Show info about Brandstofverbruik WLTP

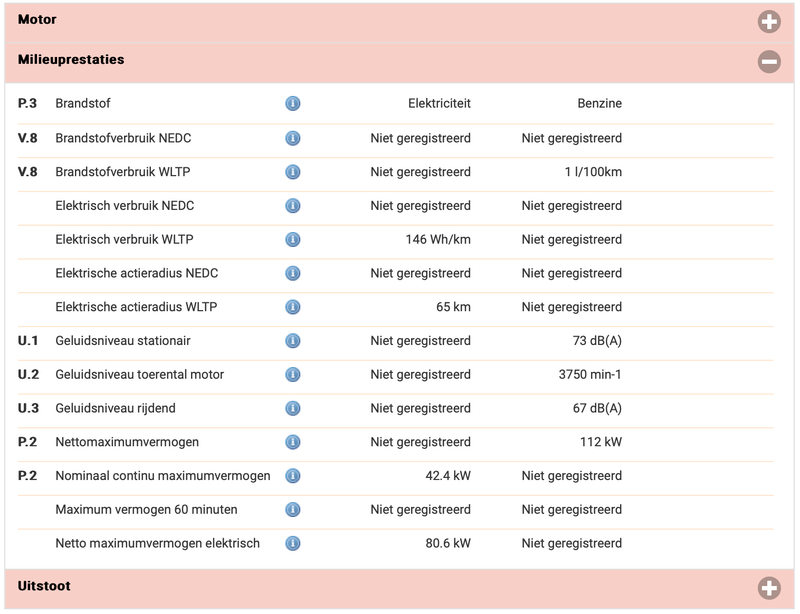tap(293, 172)
